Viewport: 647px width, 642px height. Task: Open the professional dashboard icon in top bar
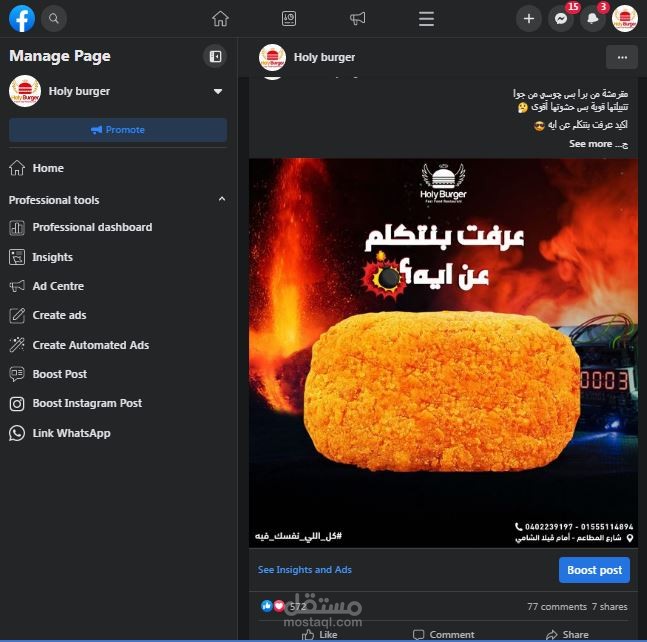click(289, 19)
